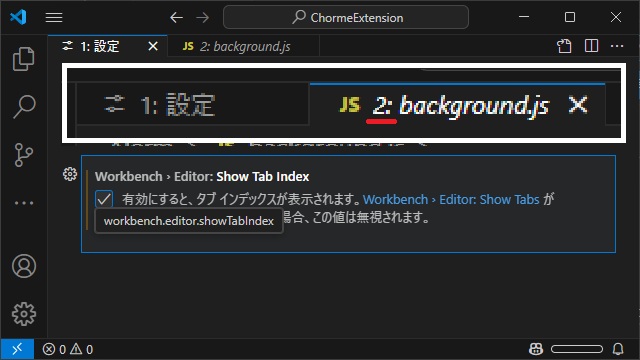Click the ChormeExtension command center search

coord(346,17)
